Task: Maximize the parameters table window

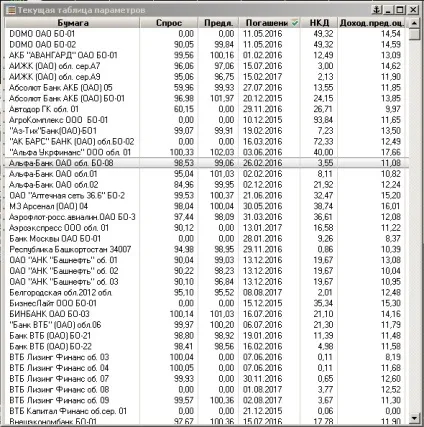Action: tap(400, 10)
